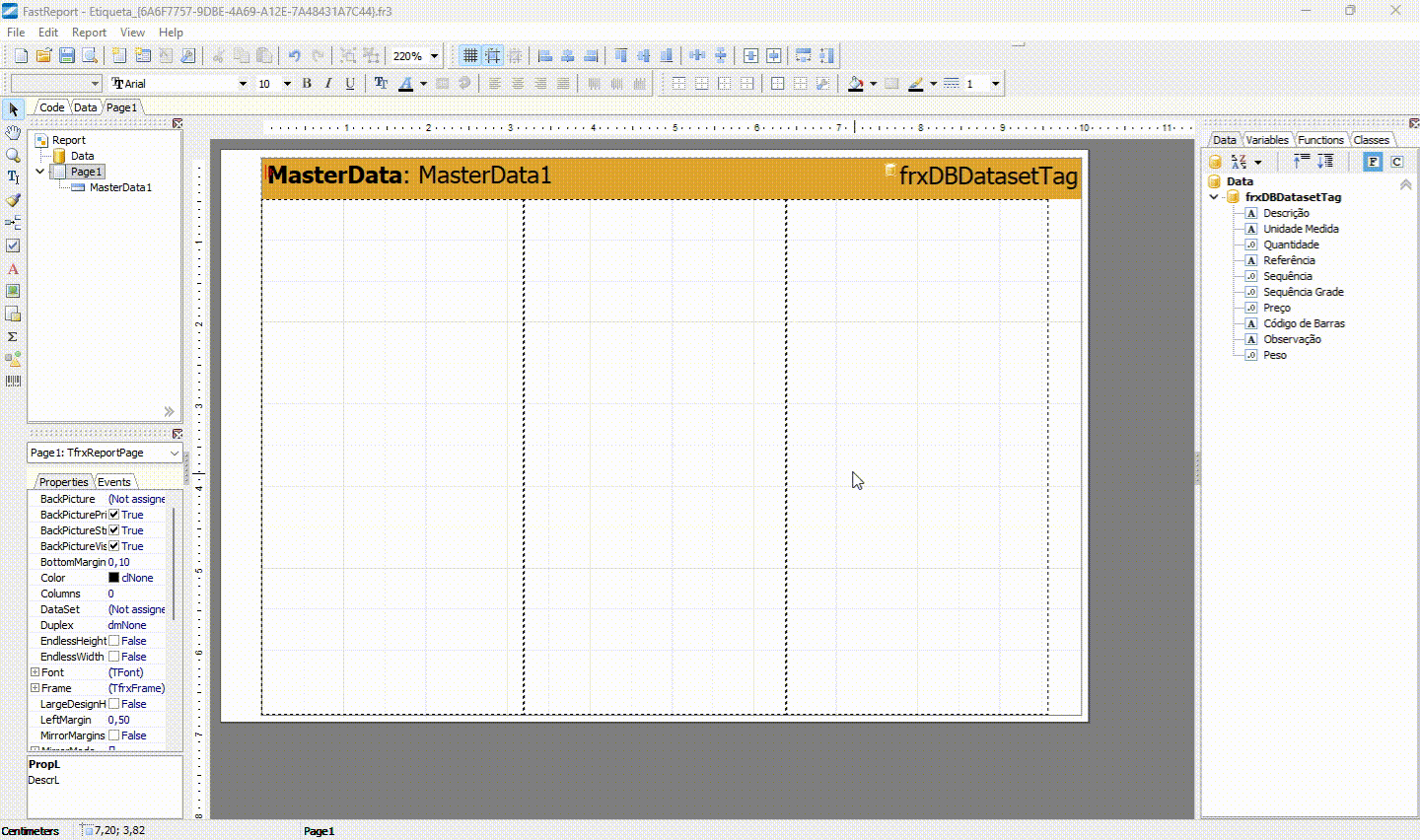Open the Preview report icon

point(90,56)
